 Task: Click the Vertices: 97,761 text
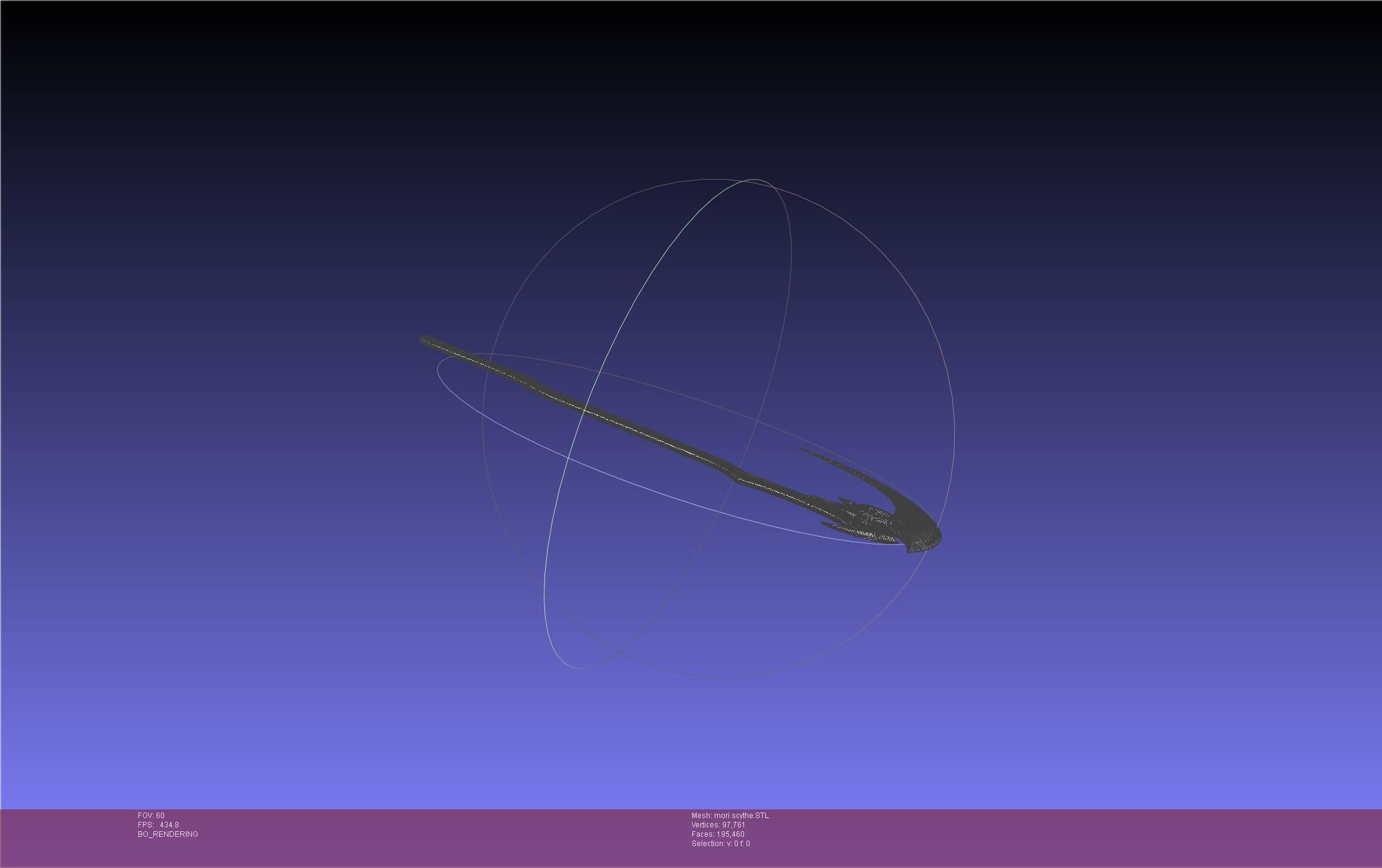click(x=718, y=825)
